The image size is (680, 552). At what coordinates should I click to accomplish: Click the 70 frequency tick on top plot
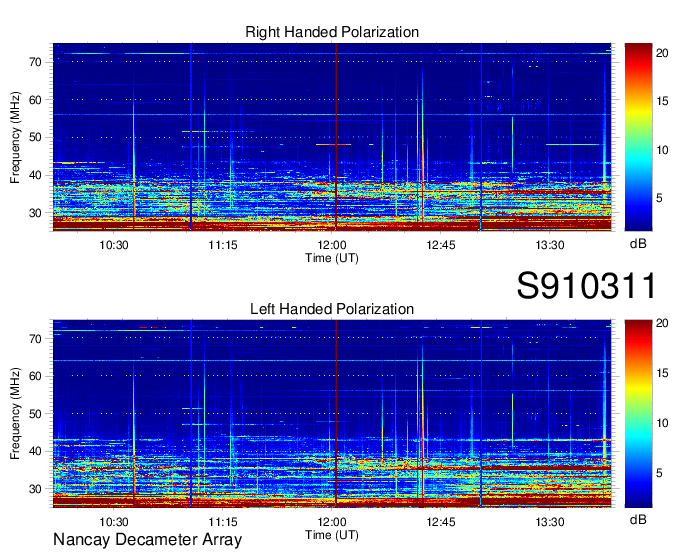(x=36, y=62)
